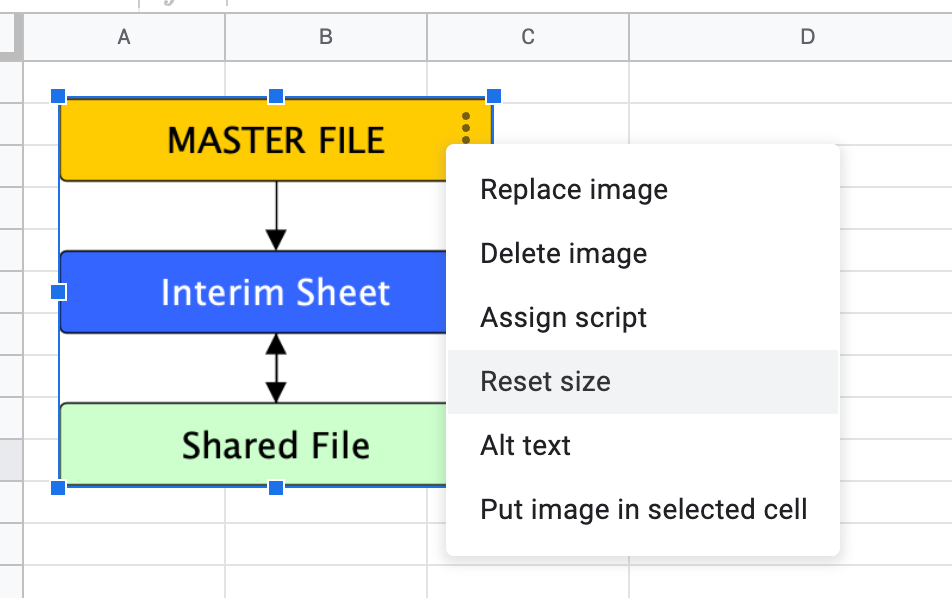The width and height of the screenshot is (952, 598).
Task: Click the top-right image resize handle
Action: point(493,96)
